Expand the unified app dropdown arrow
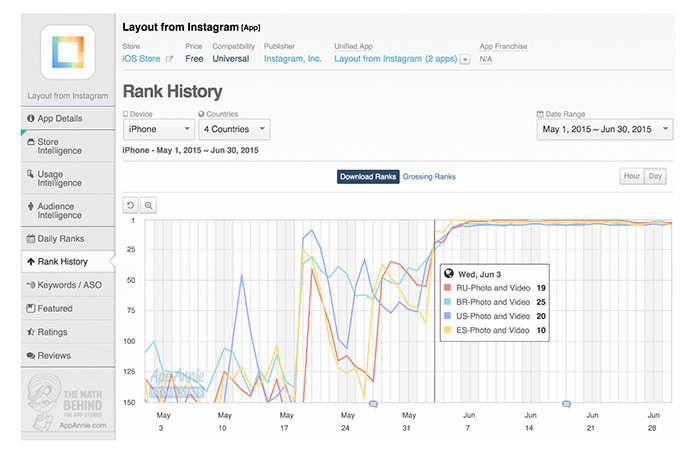Screen dimensions: 700x450 pyautogui.click(x=465, y=59)
